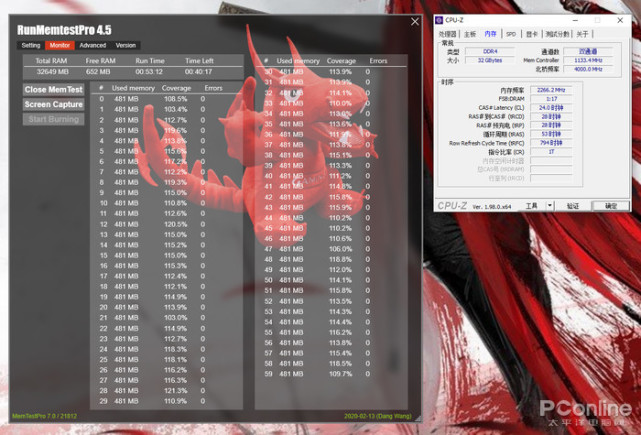The height and width of the screenshot is (435, 641).
Task: Minimize the CPU-Z window
Action: (x=575, y=20)
